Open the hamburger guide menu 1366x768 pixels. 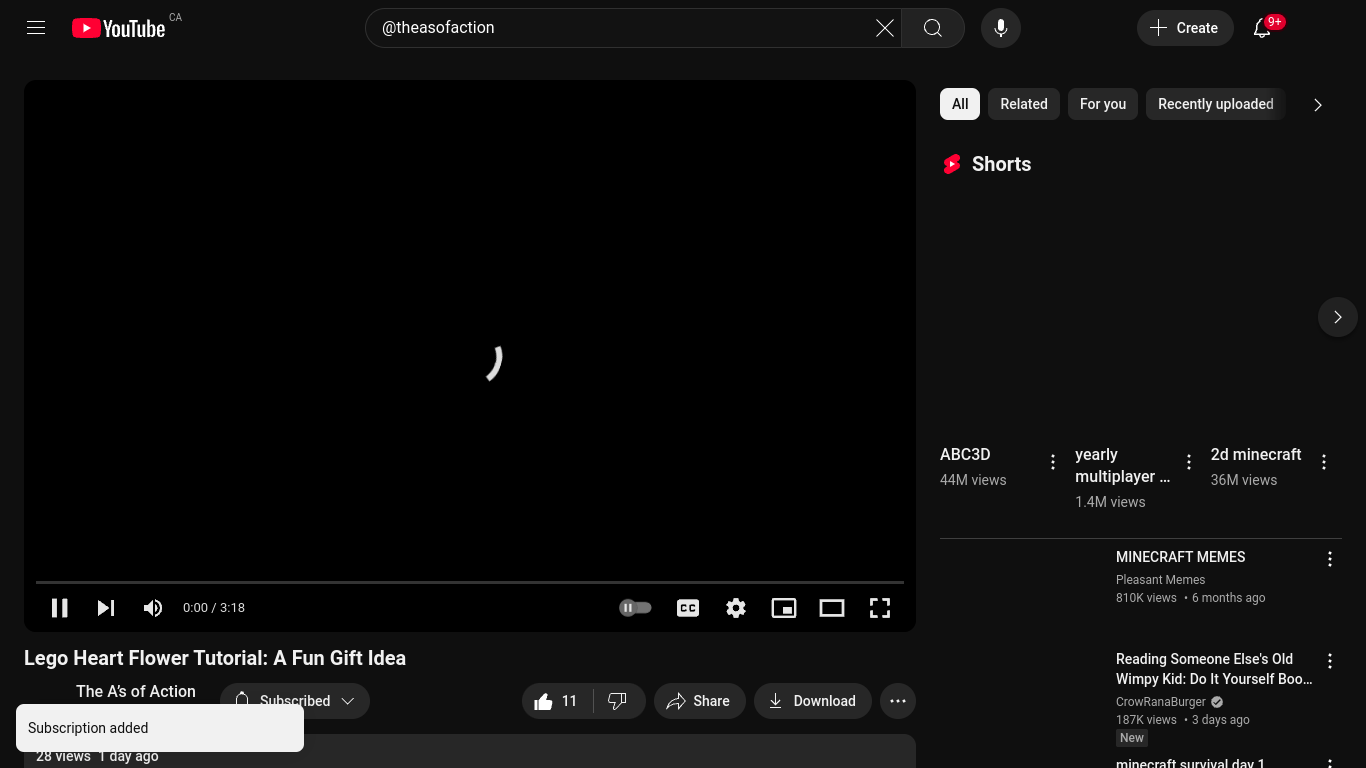click(x=36, y=28)
